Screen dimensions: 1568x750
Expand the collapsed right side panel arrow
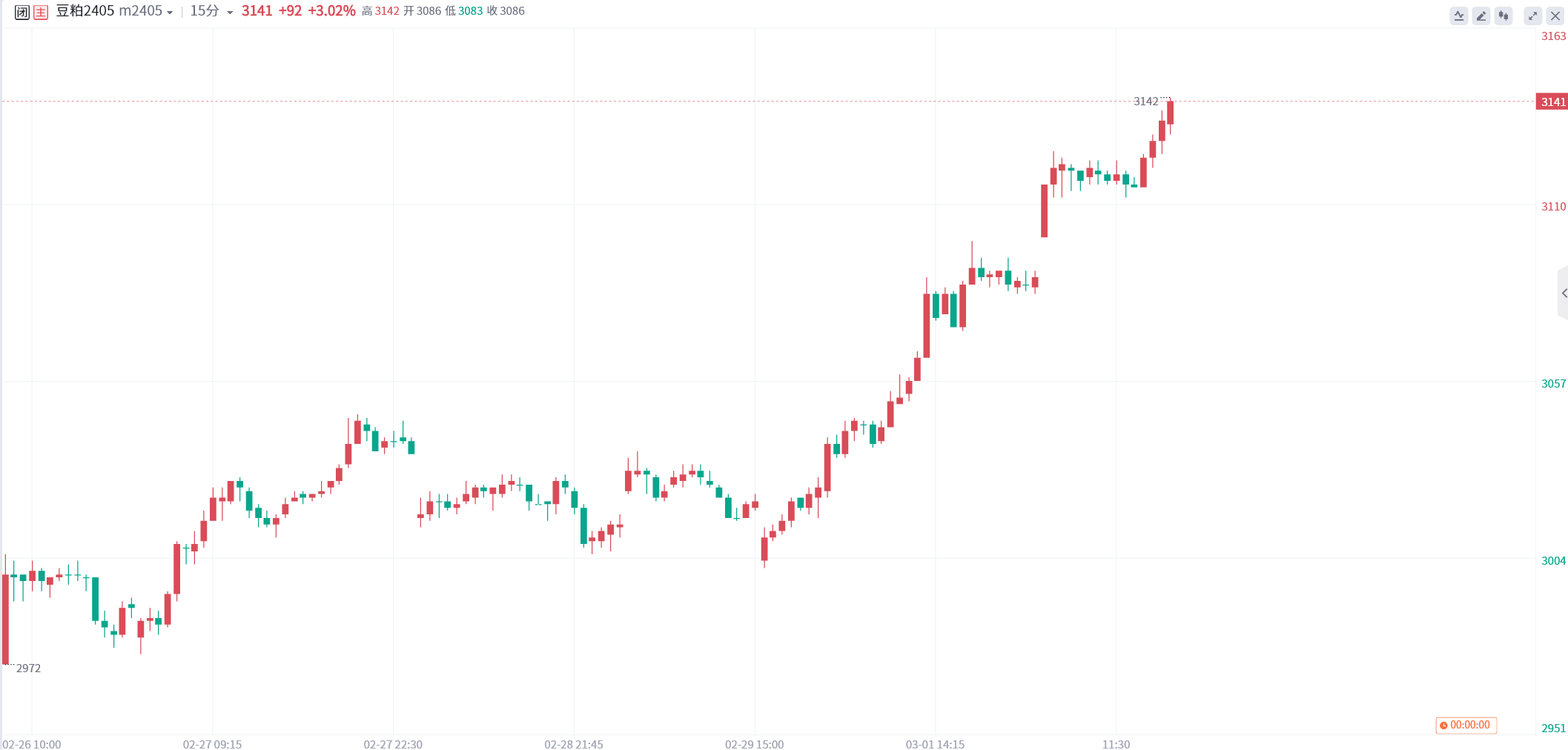[1563, 293]
